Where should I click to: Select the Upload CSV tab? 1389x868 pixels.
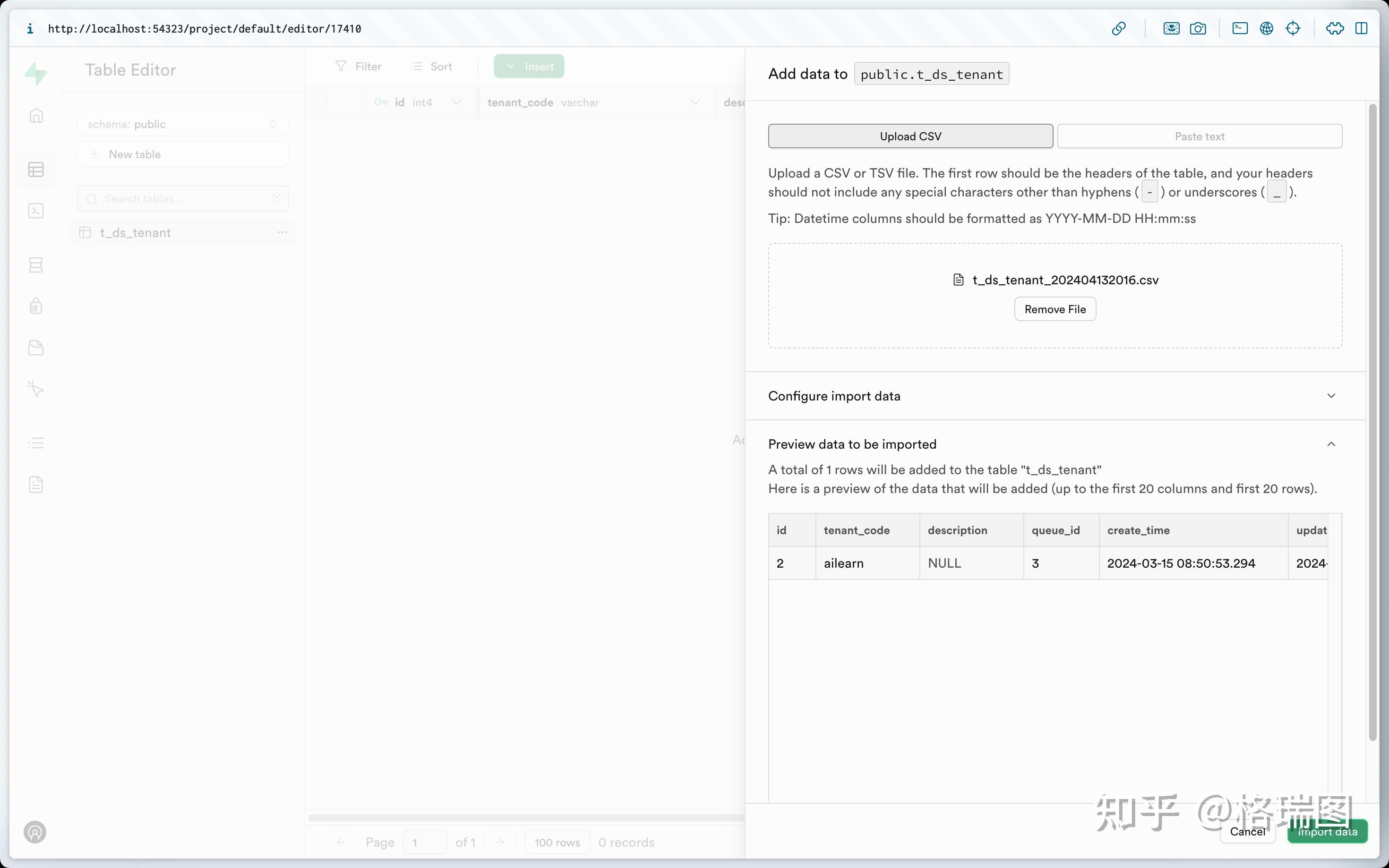pyautogui.click(x=910, y=136)
